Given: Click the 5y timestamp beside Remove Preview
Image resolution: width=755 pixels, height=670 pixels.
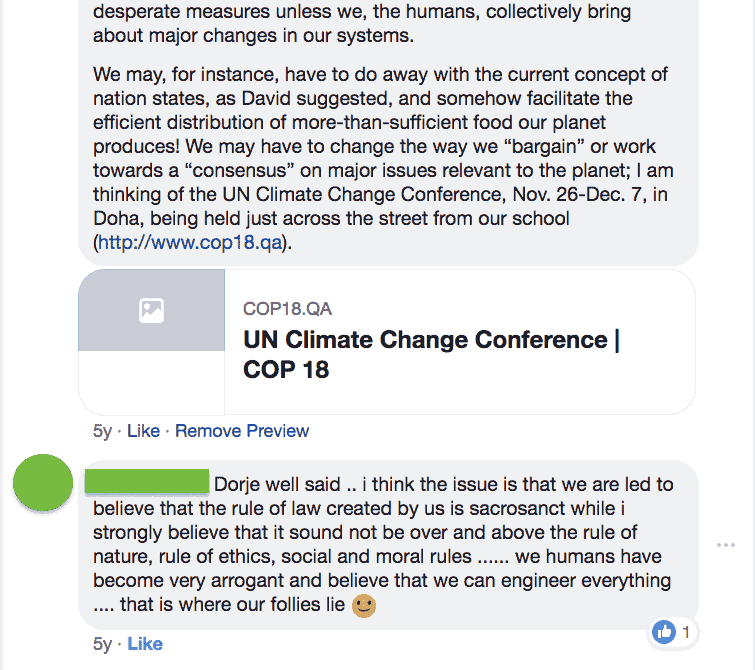Looking at the screenshot, I should coord(102,431).
